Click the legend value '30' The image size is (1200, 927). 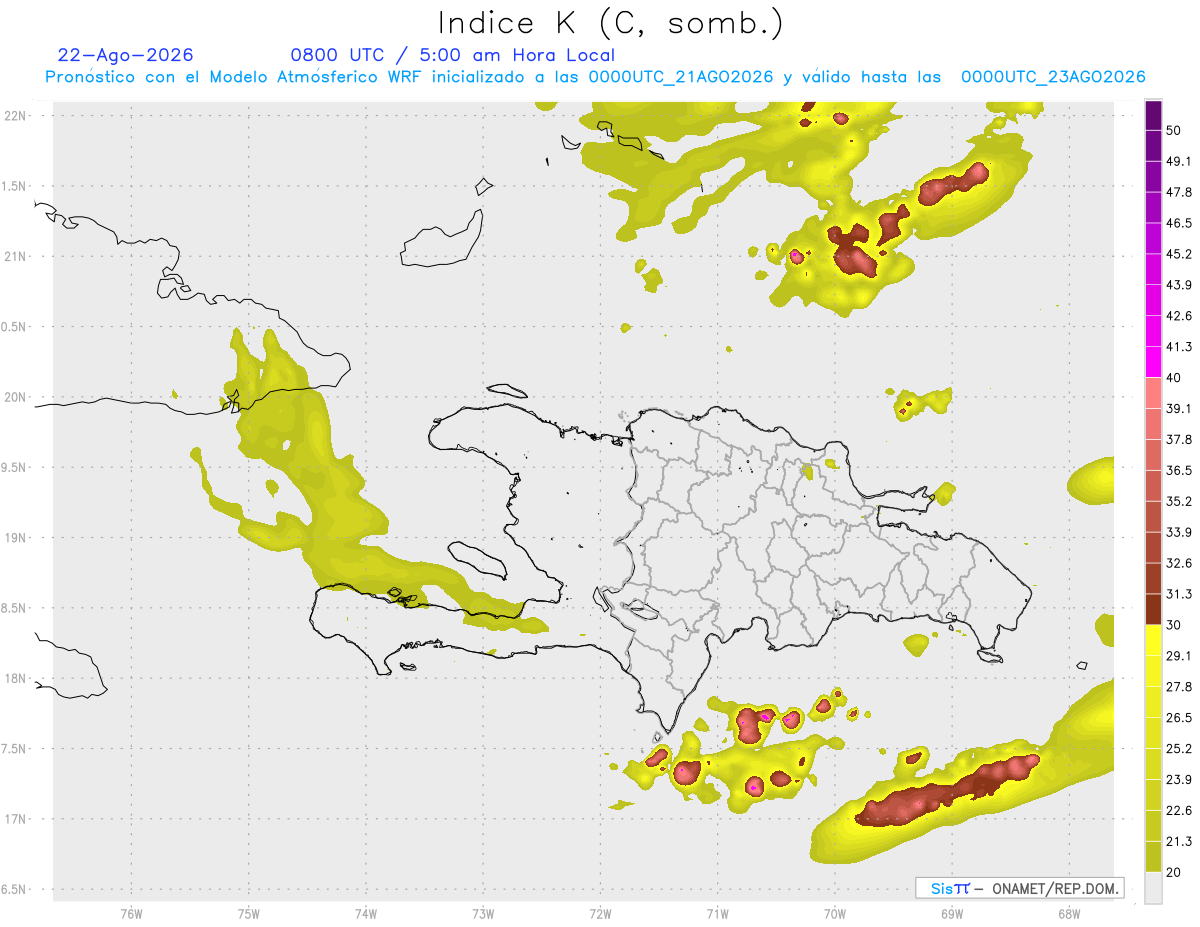click(1176, 625)
